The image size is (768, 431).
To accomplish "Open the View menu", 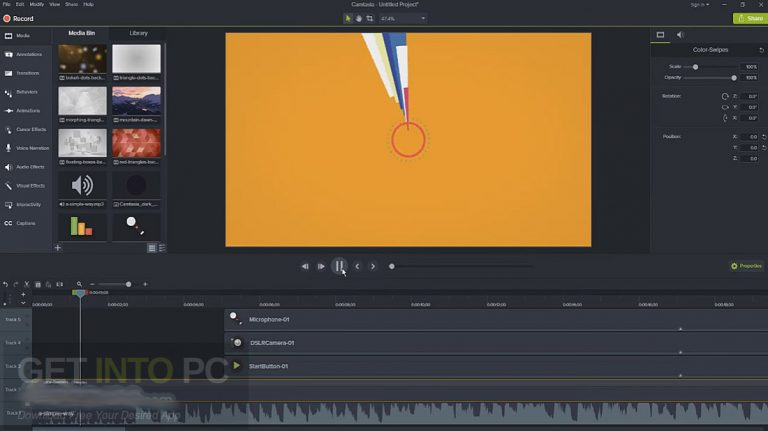I will pos(54,4).
